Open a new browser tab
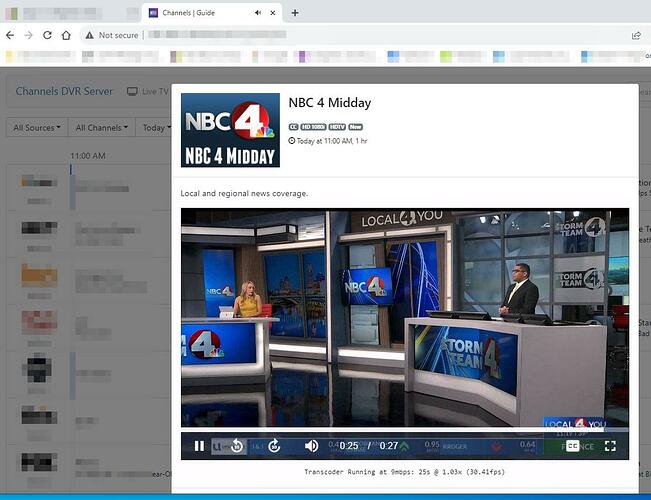 (295, 13)
